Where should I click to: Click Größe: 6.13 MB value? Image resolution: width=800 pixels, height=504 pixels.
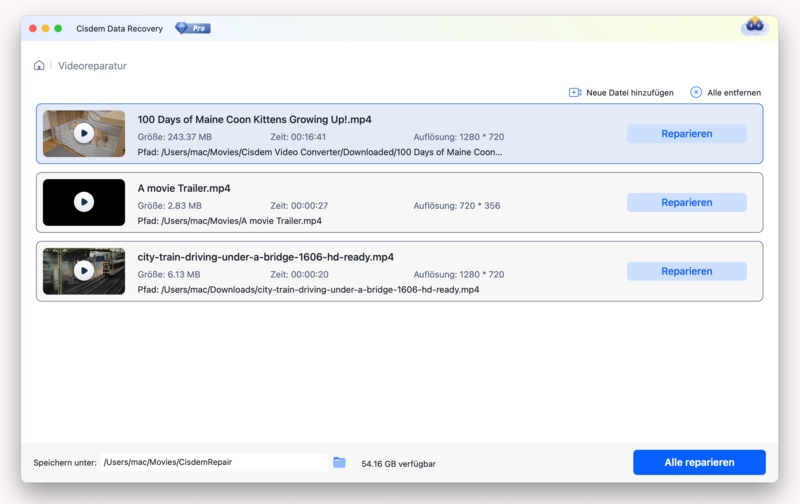(169, 274)
